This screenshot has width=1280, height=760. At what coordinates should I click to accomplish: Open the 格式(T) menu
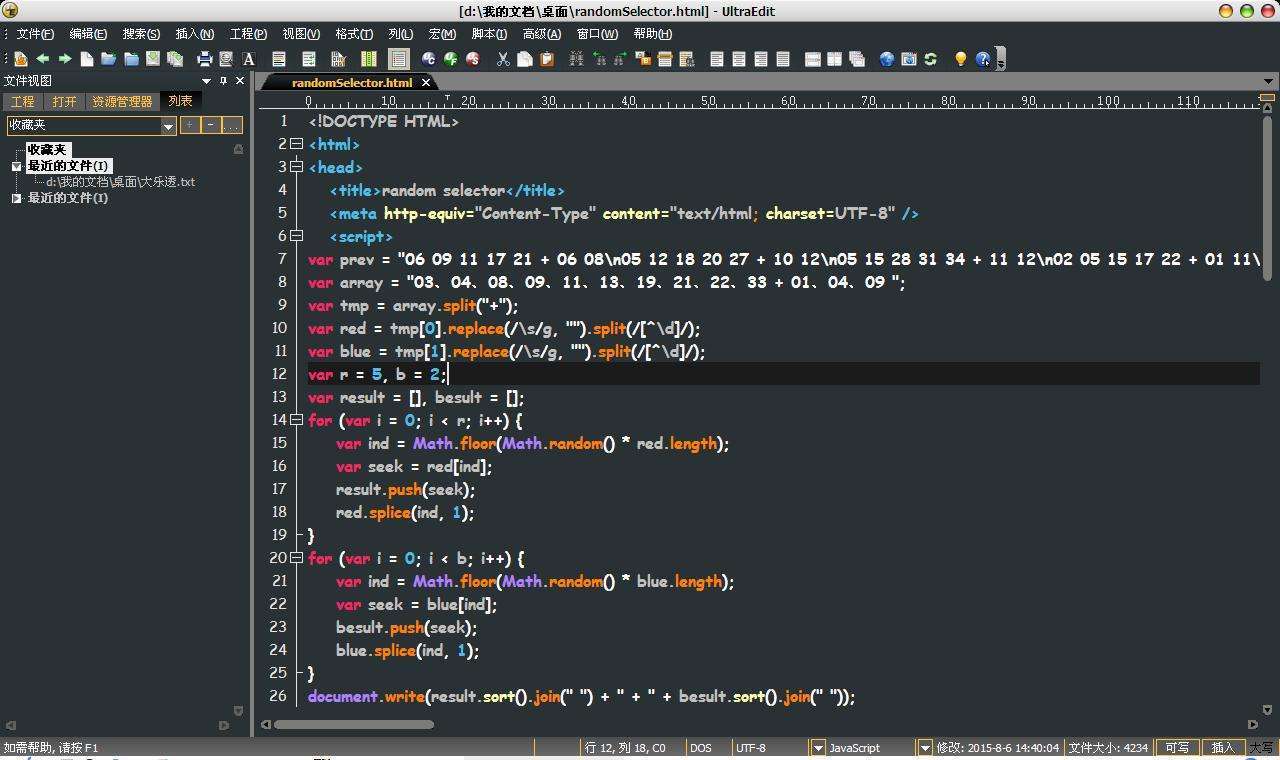point(353,34)
